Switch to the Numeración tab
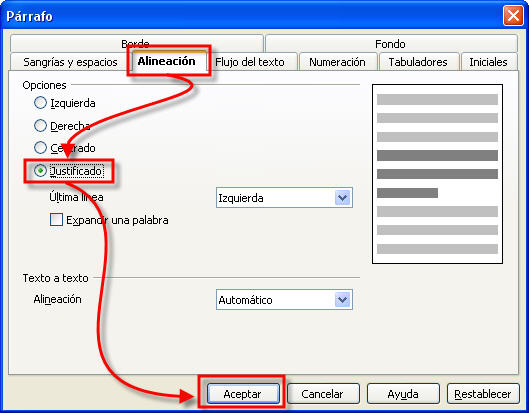 click(x=337, y=62)
